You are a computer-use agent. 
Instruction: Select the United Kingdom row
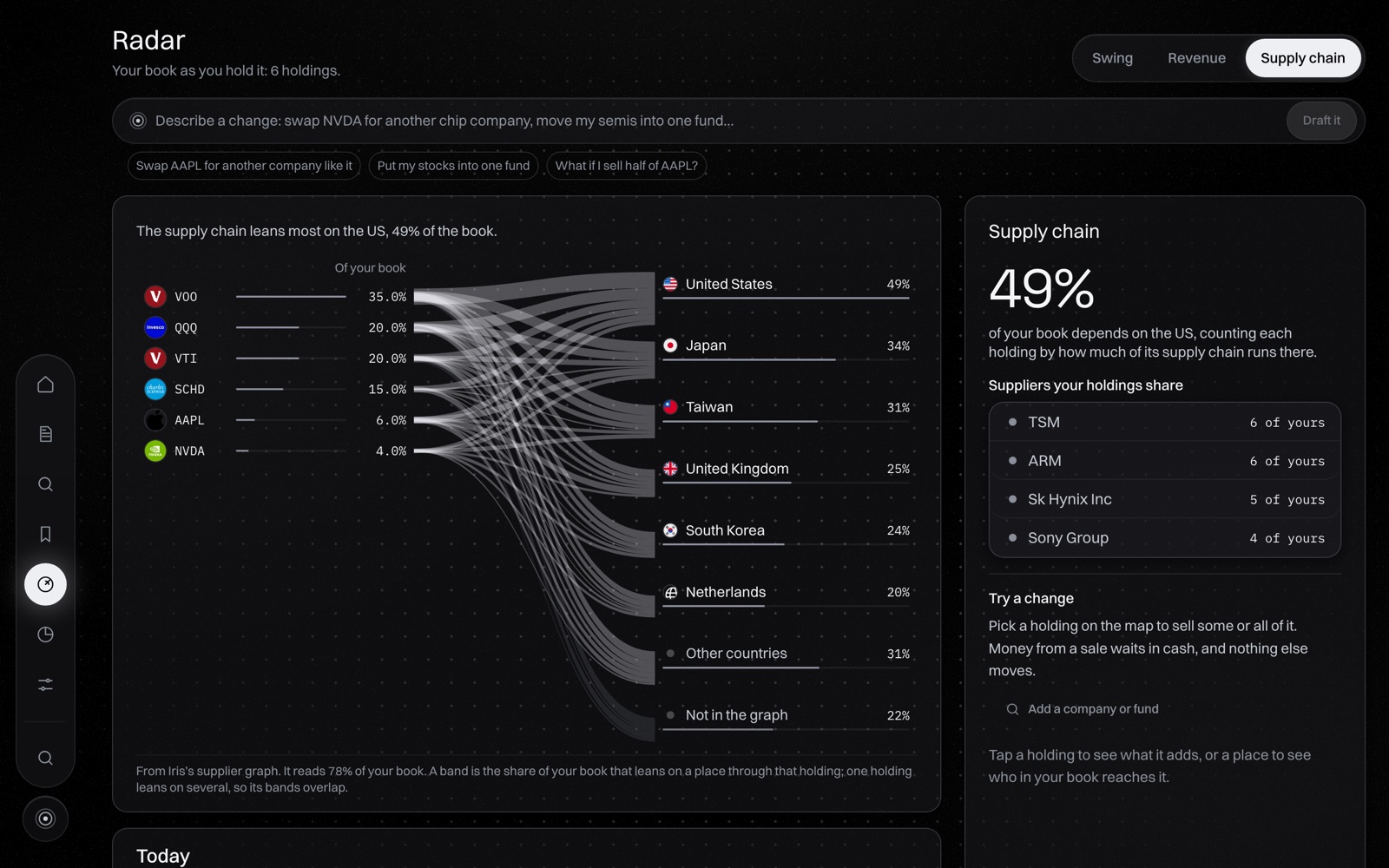coord(787,470)
